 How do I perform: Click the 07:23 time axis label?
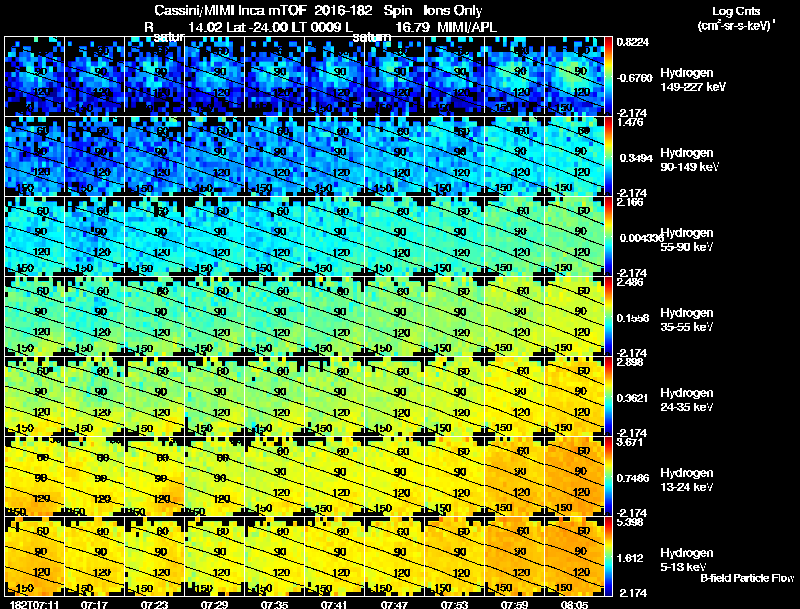154,604
